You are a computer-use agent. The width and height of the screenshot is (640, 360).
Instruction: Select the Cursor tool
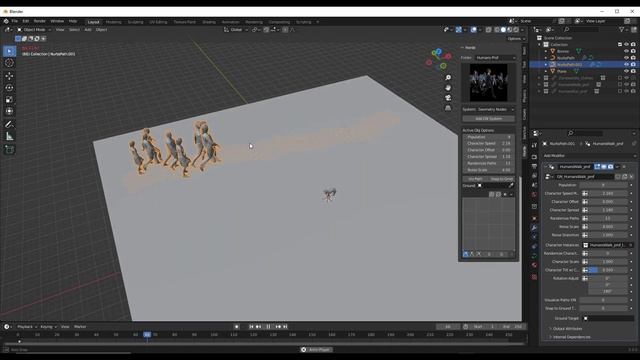(9, 63)
